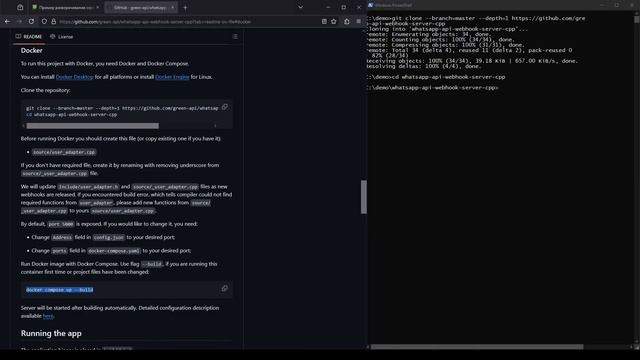Image resolution: width=640 pixels, height=360 pixels.
Task: Click the 'Resolving deltas: 100% (4/4)' line in PowerShell
Action: (424, 66)
